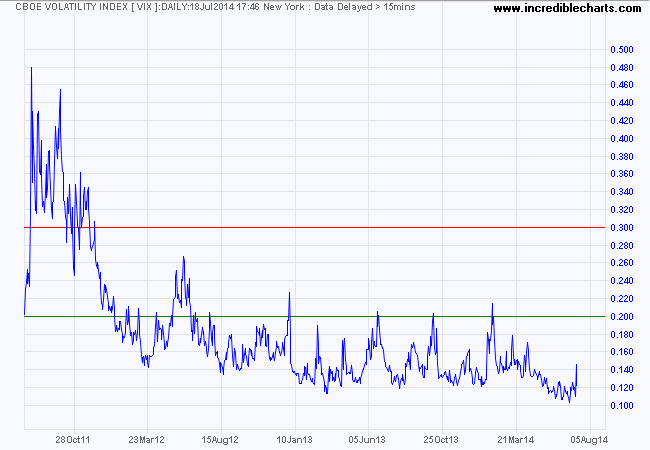Click the 0.460 price axis label

622,85
